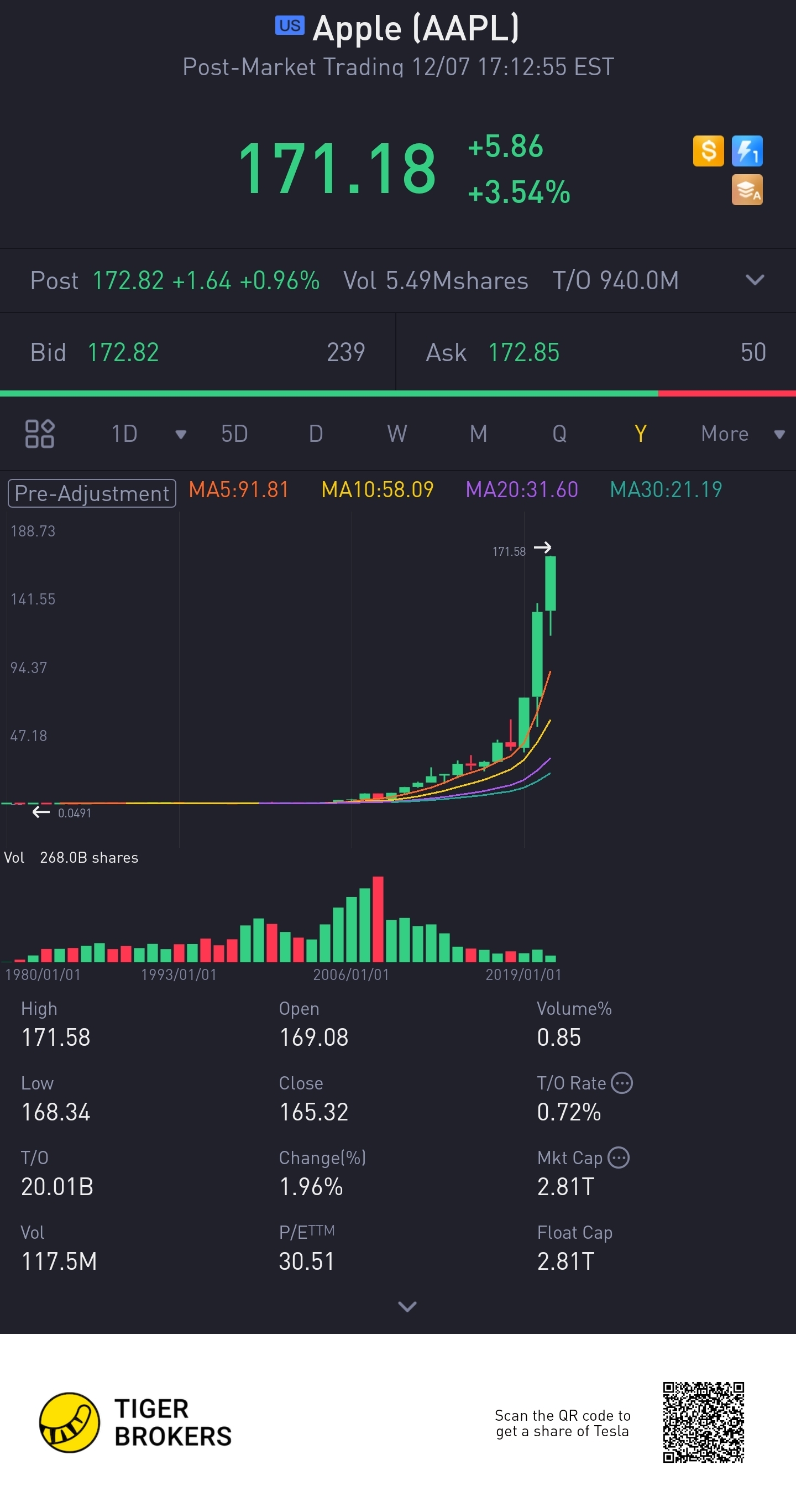Tap the Vol 268.0B shares label
796x1512 pixels.
[x=71, y=858]
